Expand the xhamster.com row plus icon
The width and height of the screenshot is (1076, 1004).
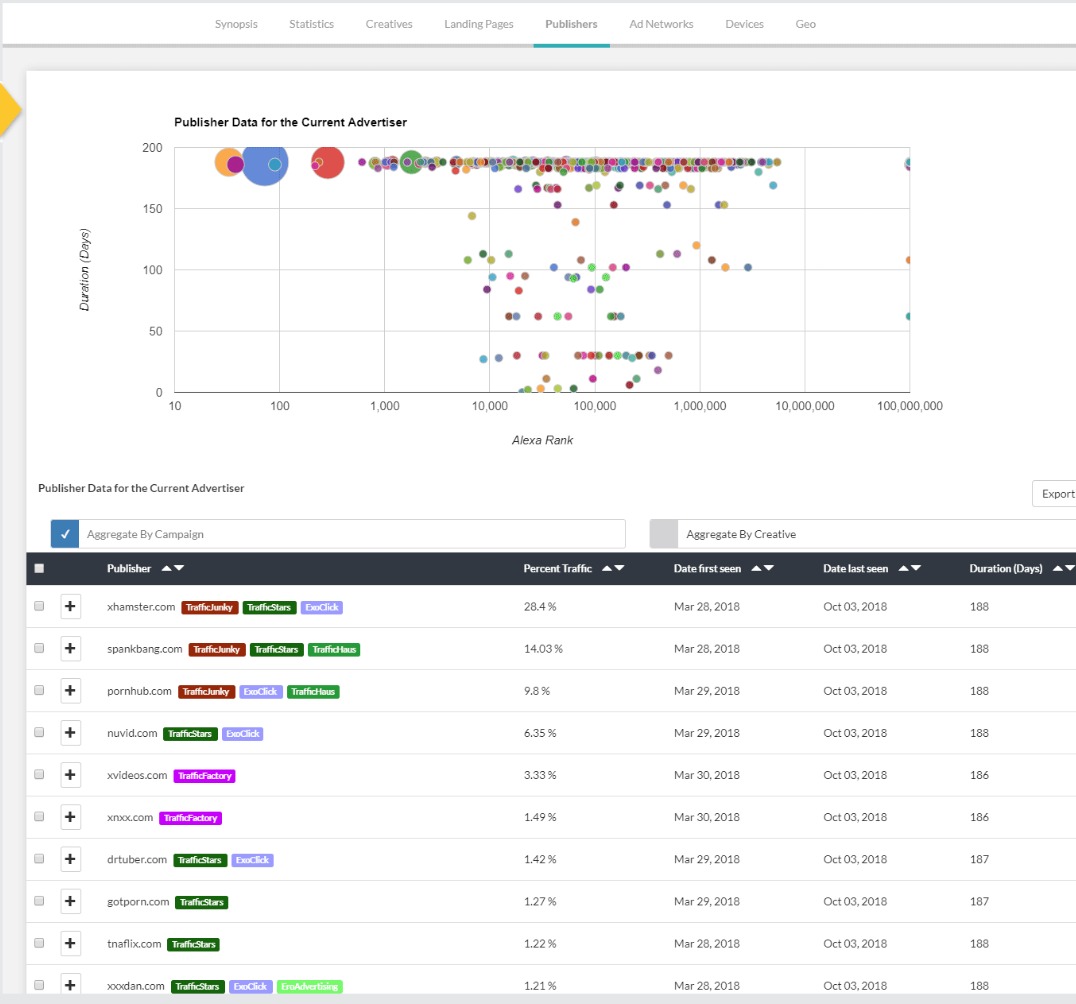[70, 607]
